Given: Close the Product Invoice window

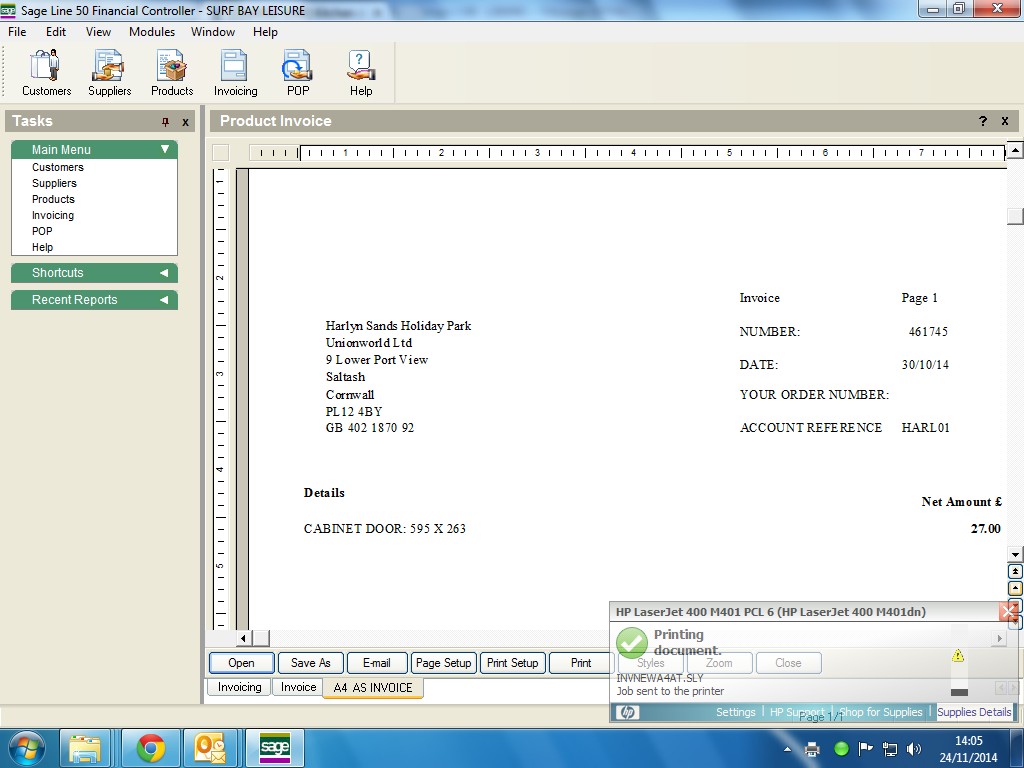Looking at the screenshot, I should tap(1005, 121).
